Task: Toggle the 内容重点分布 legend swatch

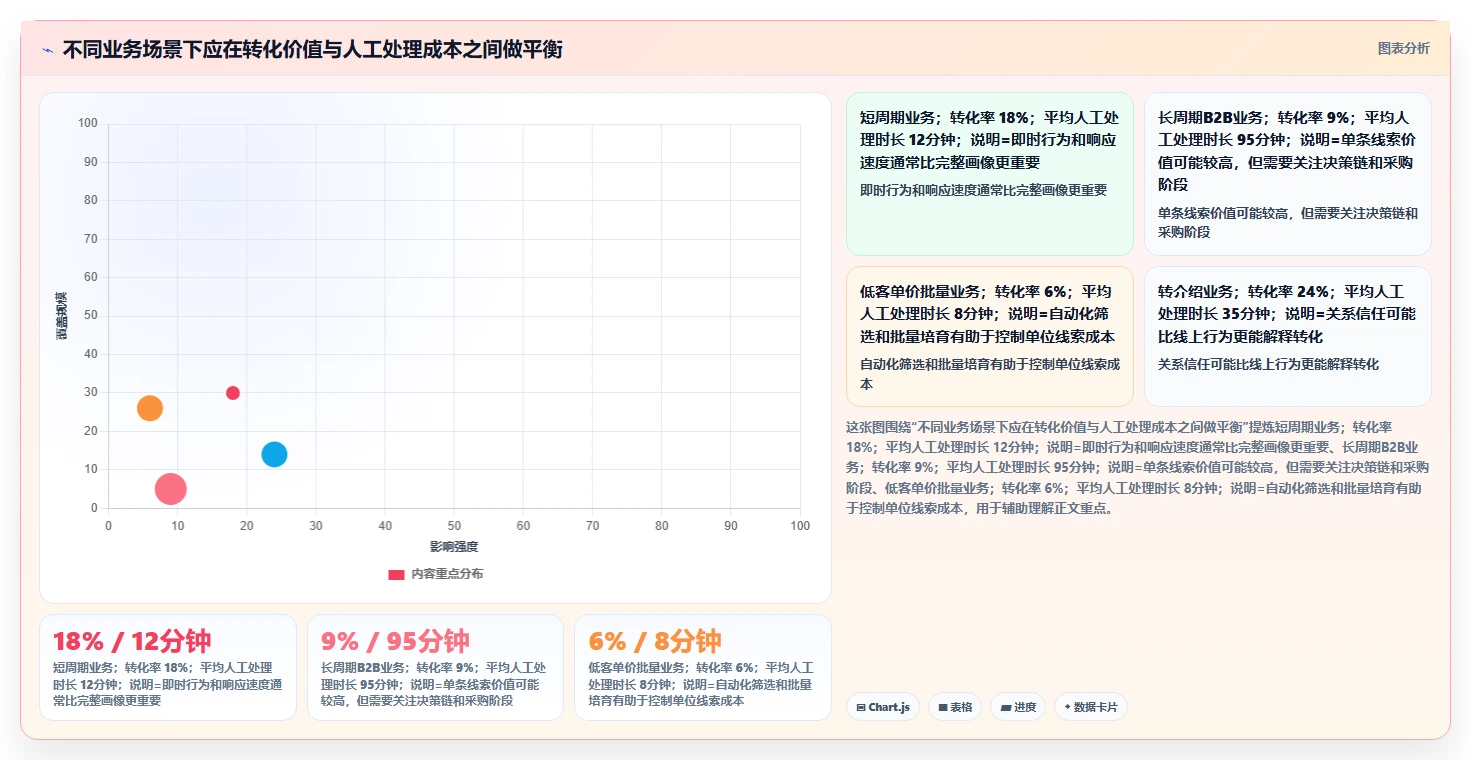Action: [x=396, y=574]
